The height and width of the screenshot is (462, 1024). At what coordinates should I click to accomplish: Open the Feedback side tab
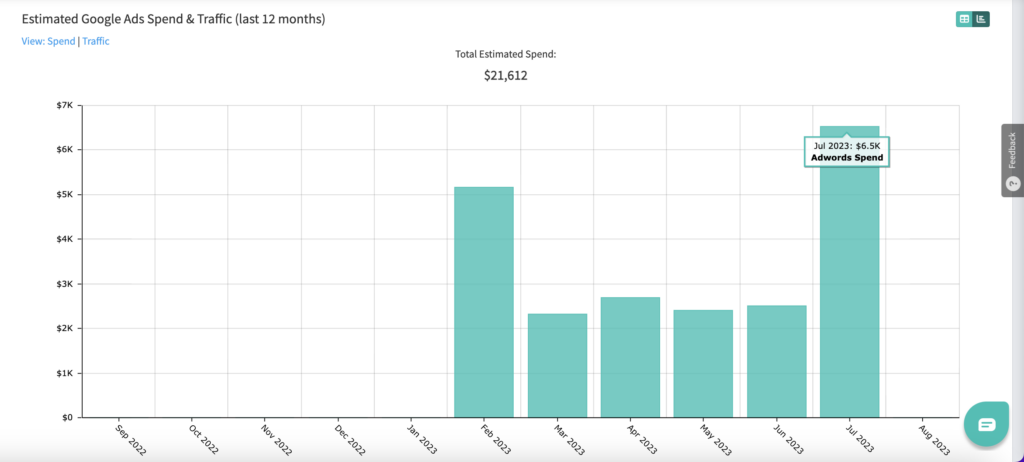[1012, 160]
